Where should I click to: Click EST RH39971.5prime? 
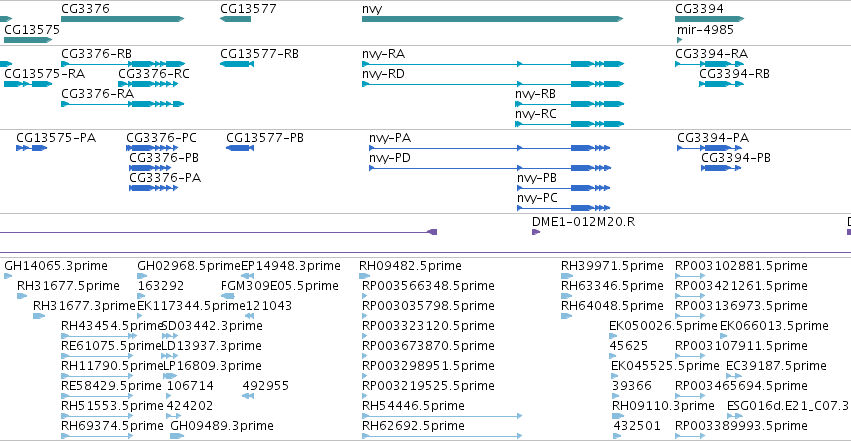(567, 276)
